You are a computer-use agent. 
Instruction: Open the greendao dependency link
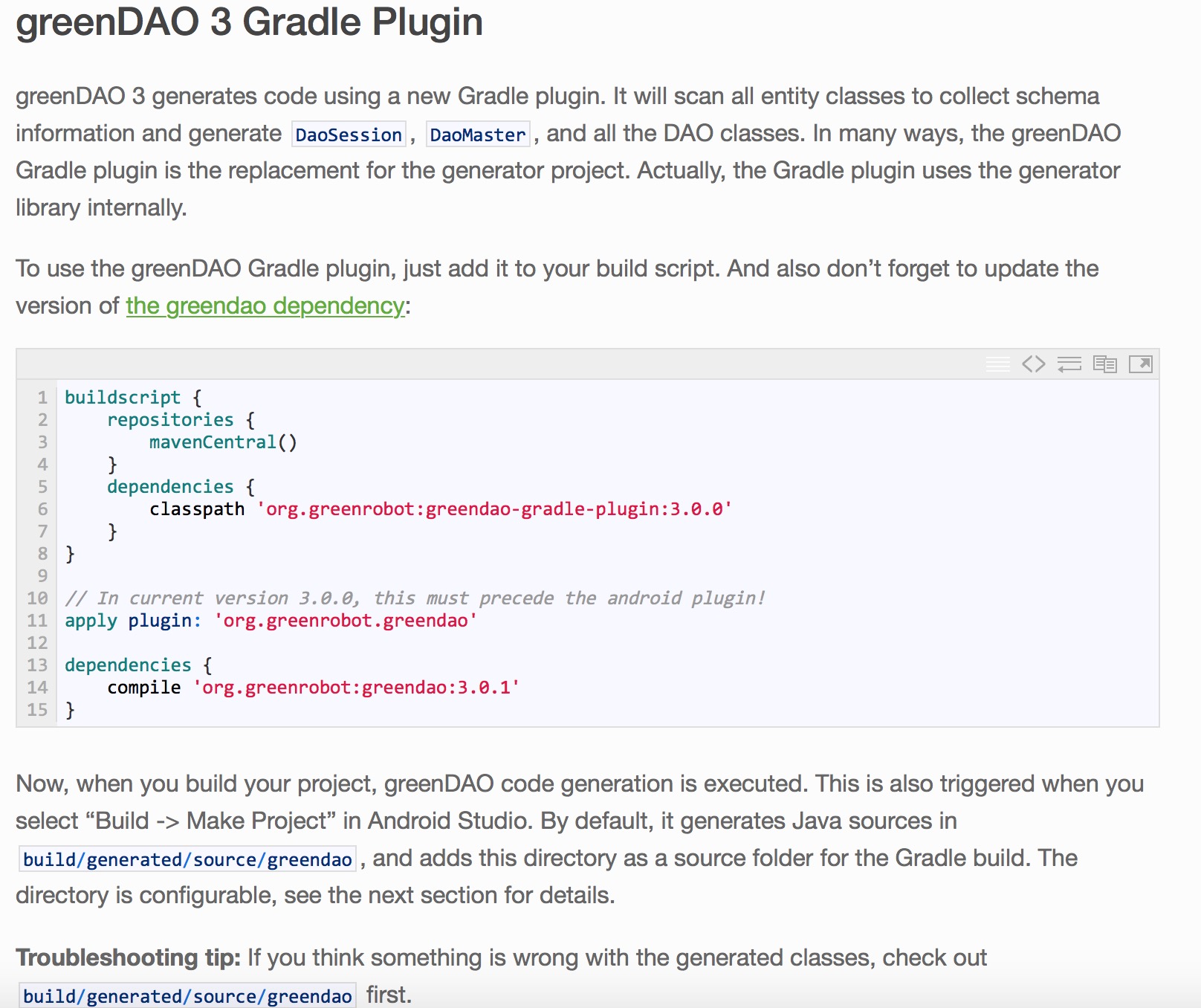265,306
